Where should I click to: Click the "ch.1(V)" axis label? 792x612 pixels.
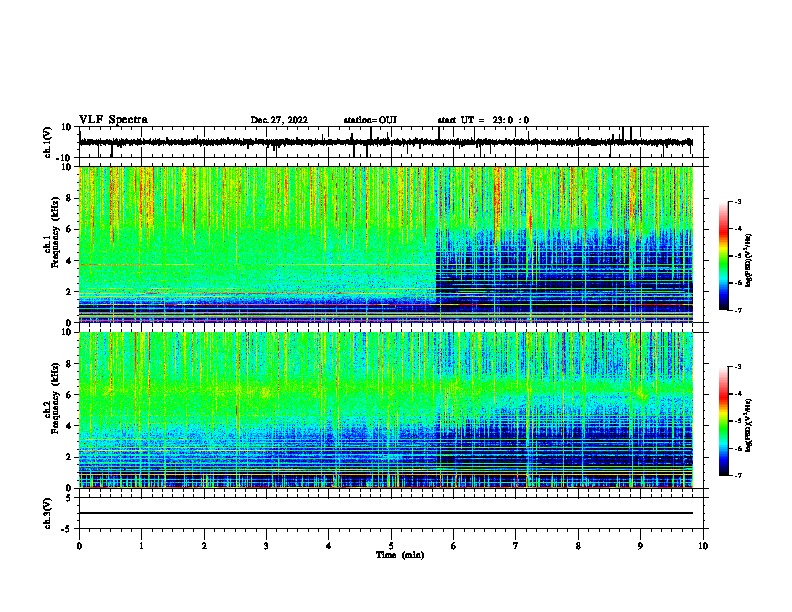coord(48,142)
